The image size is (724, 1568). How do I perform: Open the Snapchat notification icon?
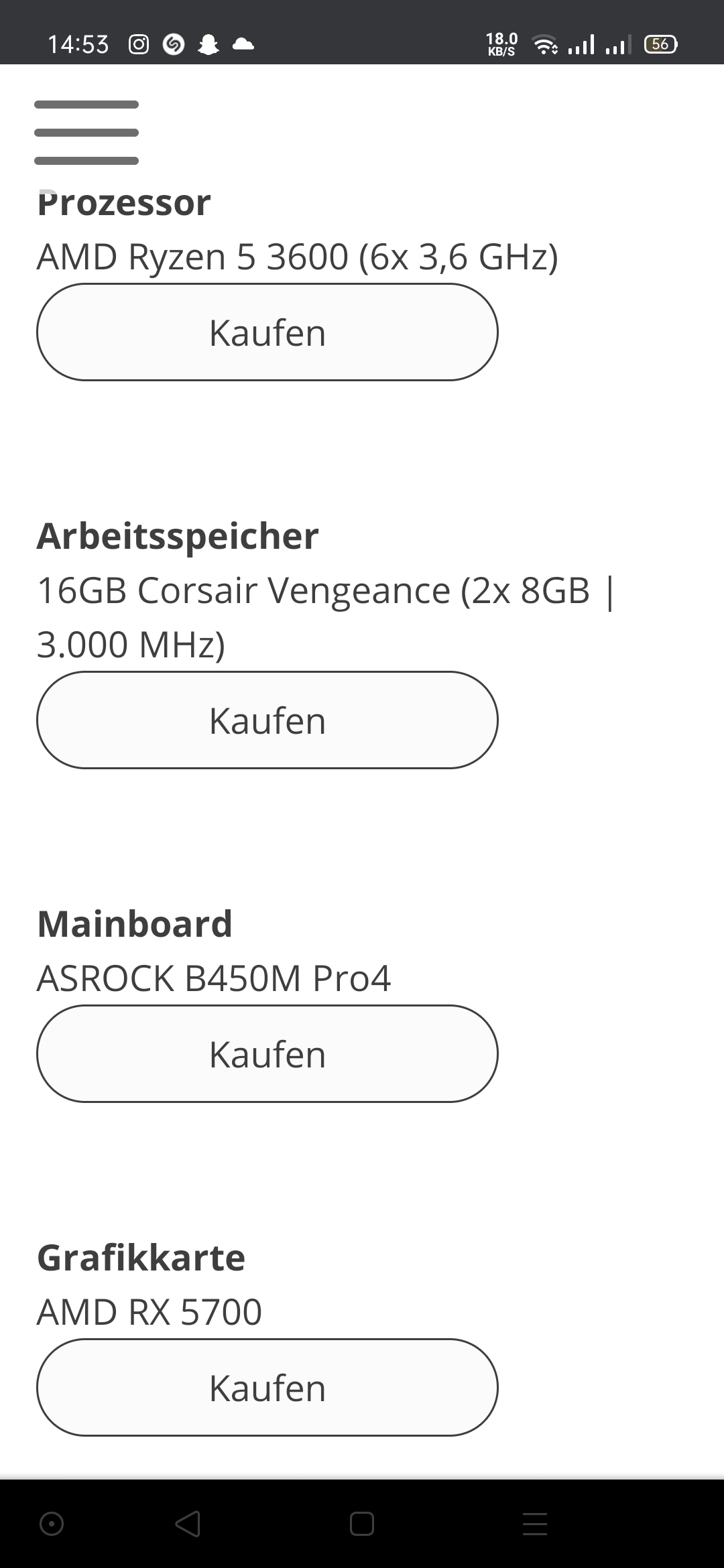(x=208, y=44)
